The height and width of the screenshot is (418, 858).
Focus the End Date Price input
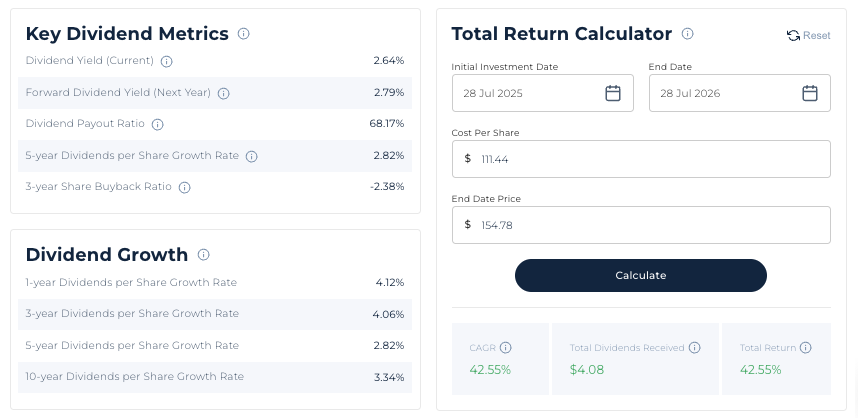pos(641,225)
